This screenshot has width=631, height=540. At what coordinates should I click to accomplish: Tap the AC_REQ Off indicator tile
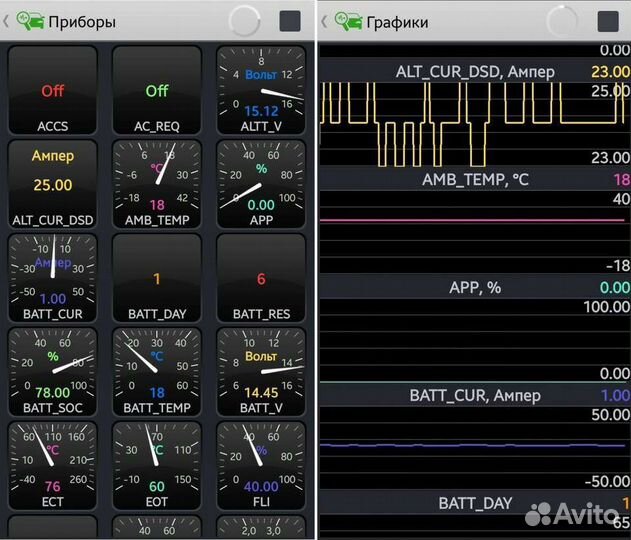coord(157,90)
